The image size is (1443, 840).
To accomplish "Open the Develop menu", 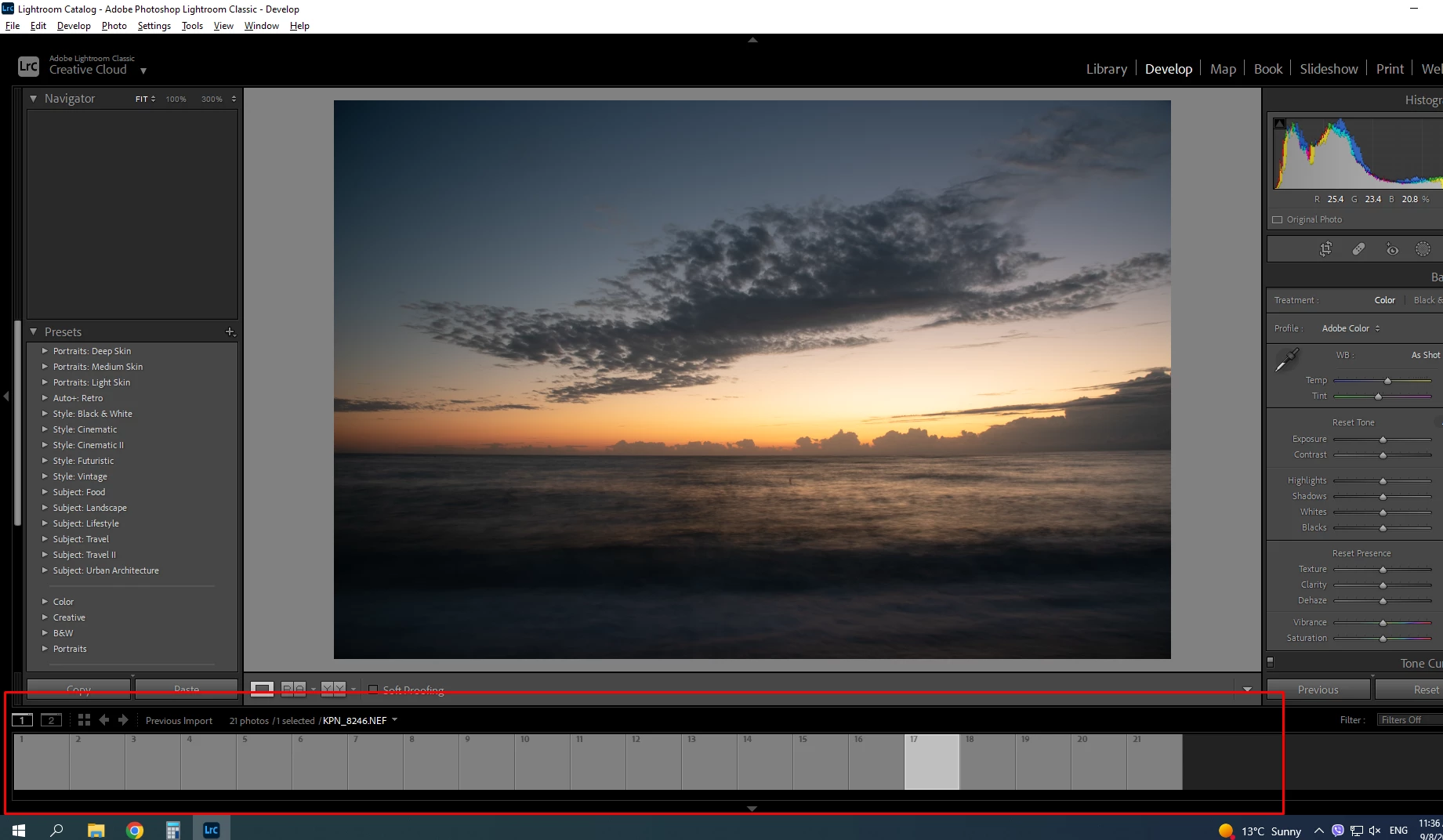I will click(x=74, y=26).
